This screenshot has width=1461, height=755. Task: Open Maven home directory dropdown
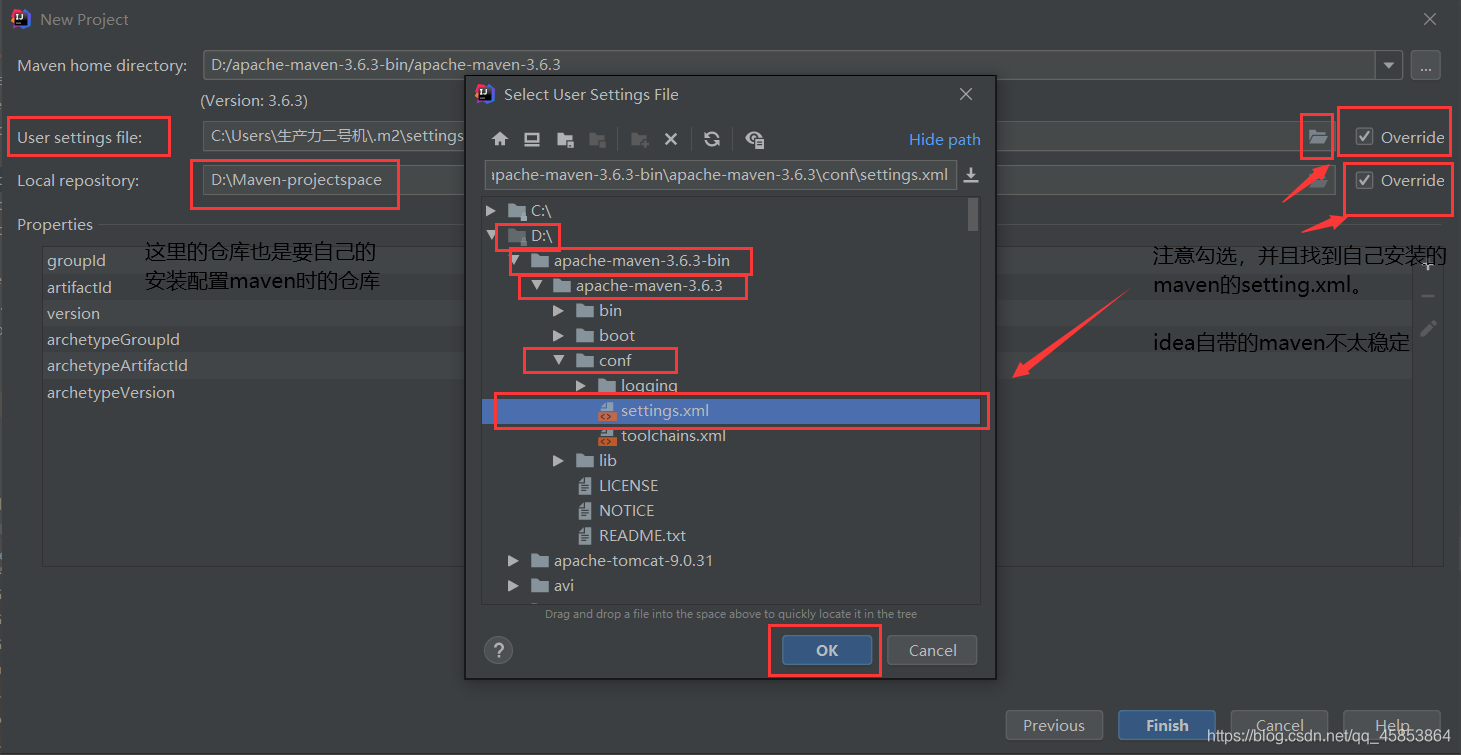click(x=1389, y=65)
